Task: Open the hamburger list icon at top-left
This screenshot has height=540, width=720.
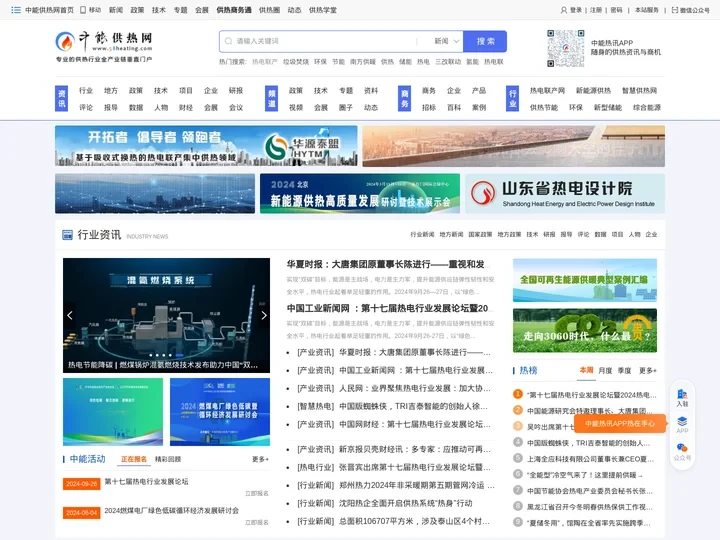Action: pos(16,10)
